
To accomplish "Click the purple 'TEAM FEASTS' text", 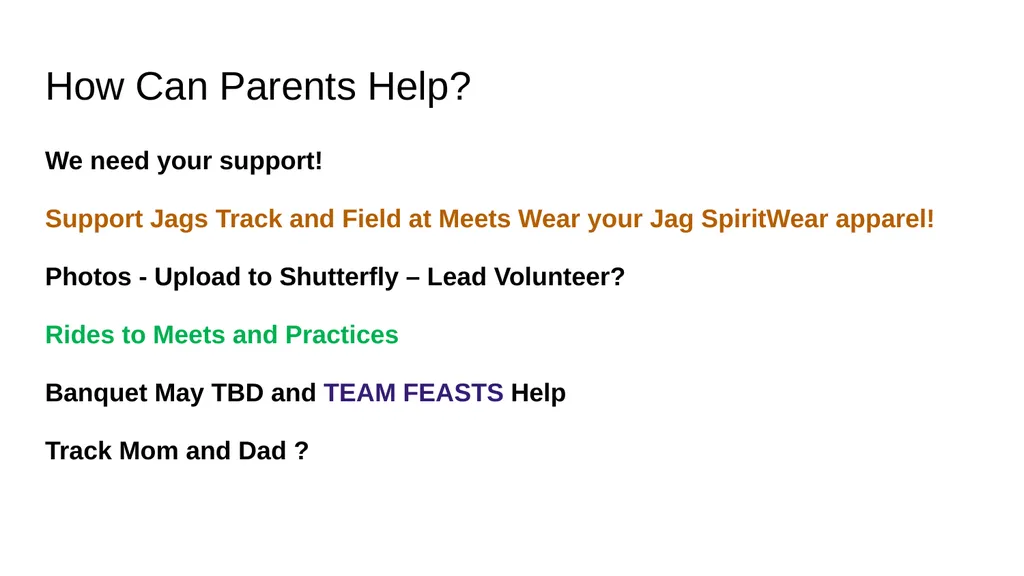I will tap(413, 393).
